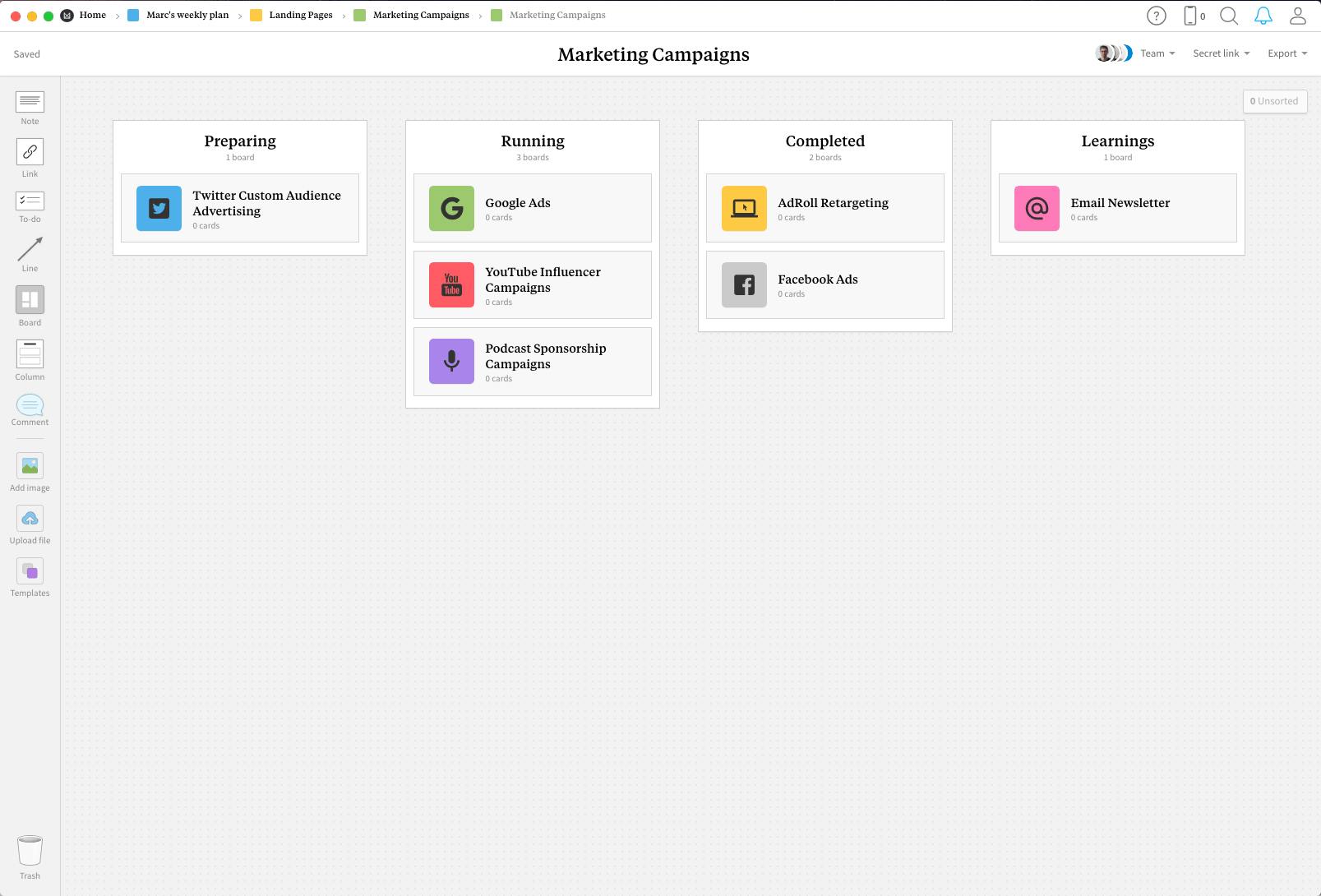Expand the Team dropdown
The image size is (1321, 896).
tap(1157, 53)
